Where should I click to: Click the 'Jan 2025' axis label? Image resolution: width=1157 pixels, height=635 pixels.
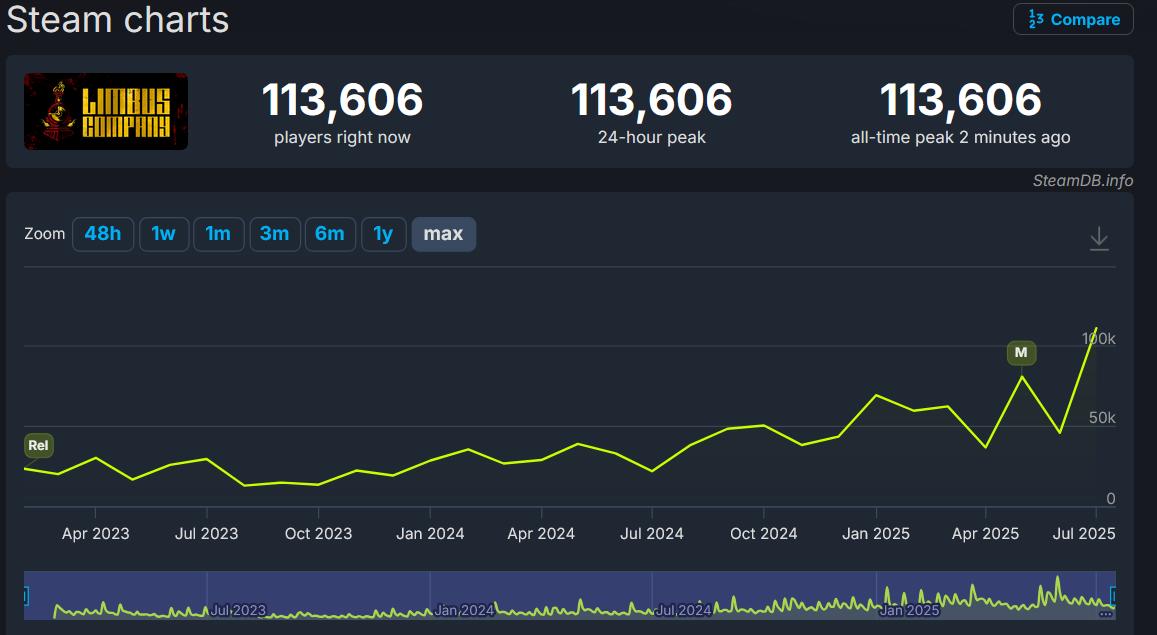tap(876, 533)
